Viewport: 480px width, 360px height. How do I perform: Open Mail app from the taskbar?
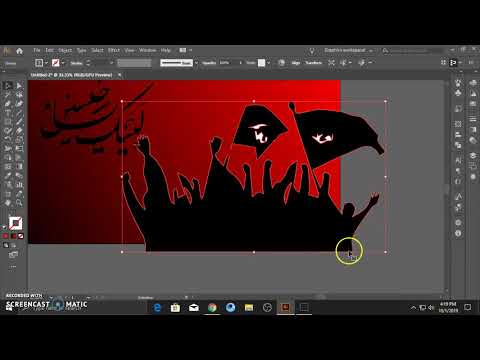pos(194,308)
